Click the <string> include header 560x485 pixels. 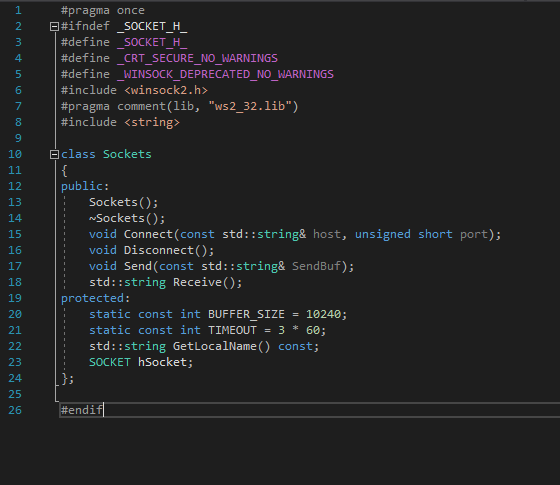pos(152,122)
